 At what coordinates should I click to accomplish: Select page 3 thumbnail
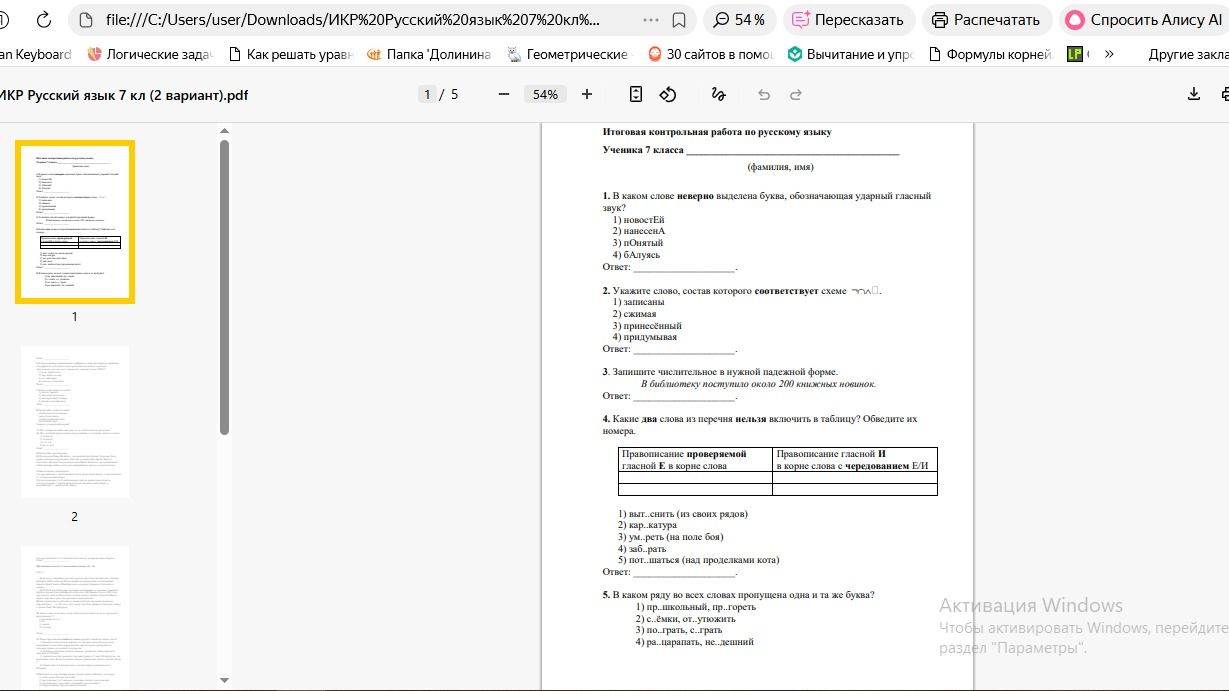click(75, 616)
